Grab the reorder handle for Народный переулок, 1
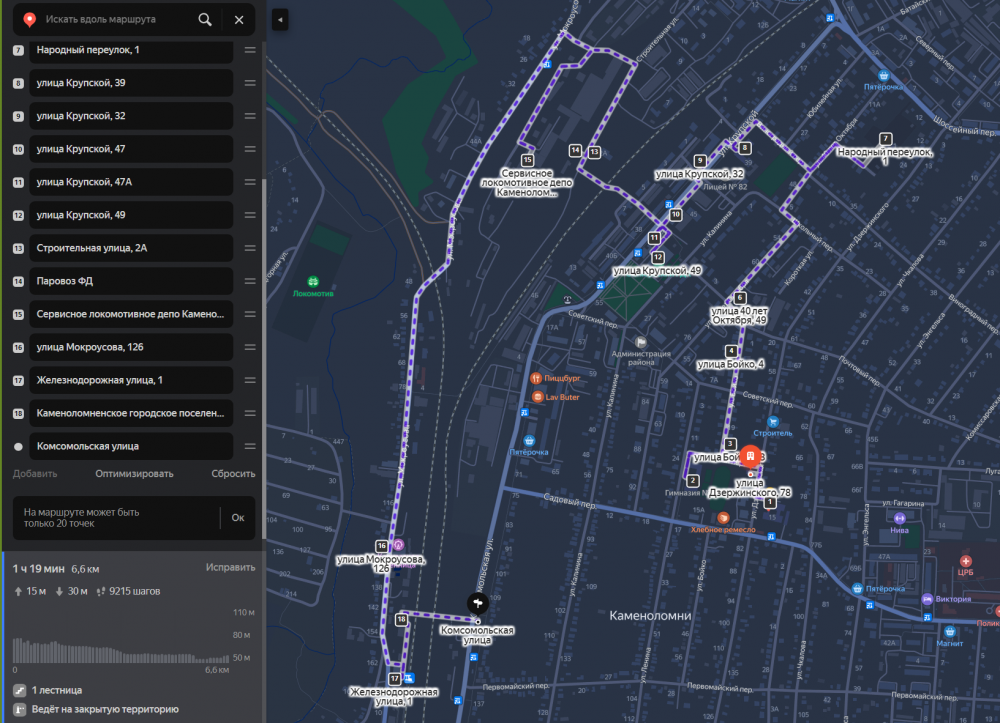 tap(250, 50)
